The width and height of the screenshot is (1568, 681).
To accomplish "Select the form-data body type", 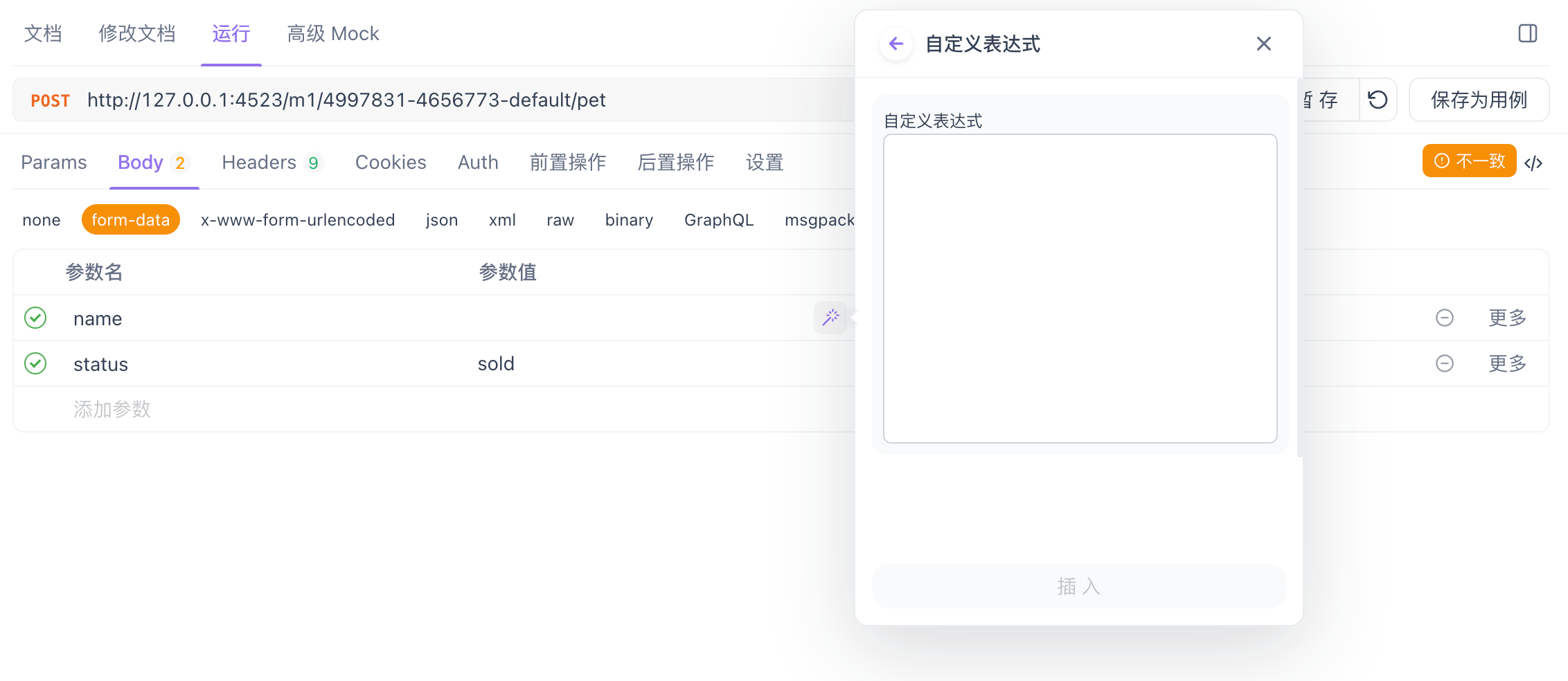I will pyautogui.click(x=130, y=219).
